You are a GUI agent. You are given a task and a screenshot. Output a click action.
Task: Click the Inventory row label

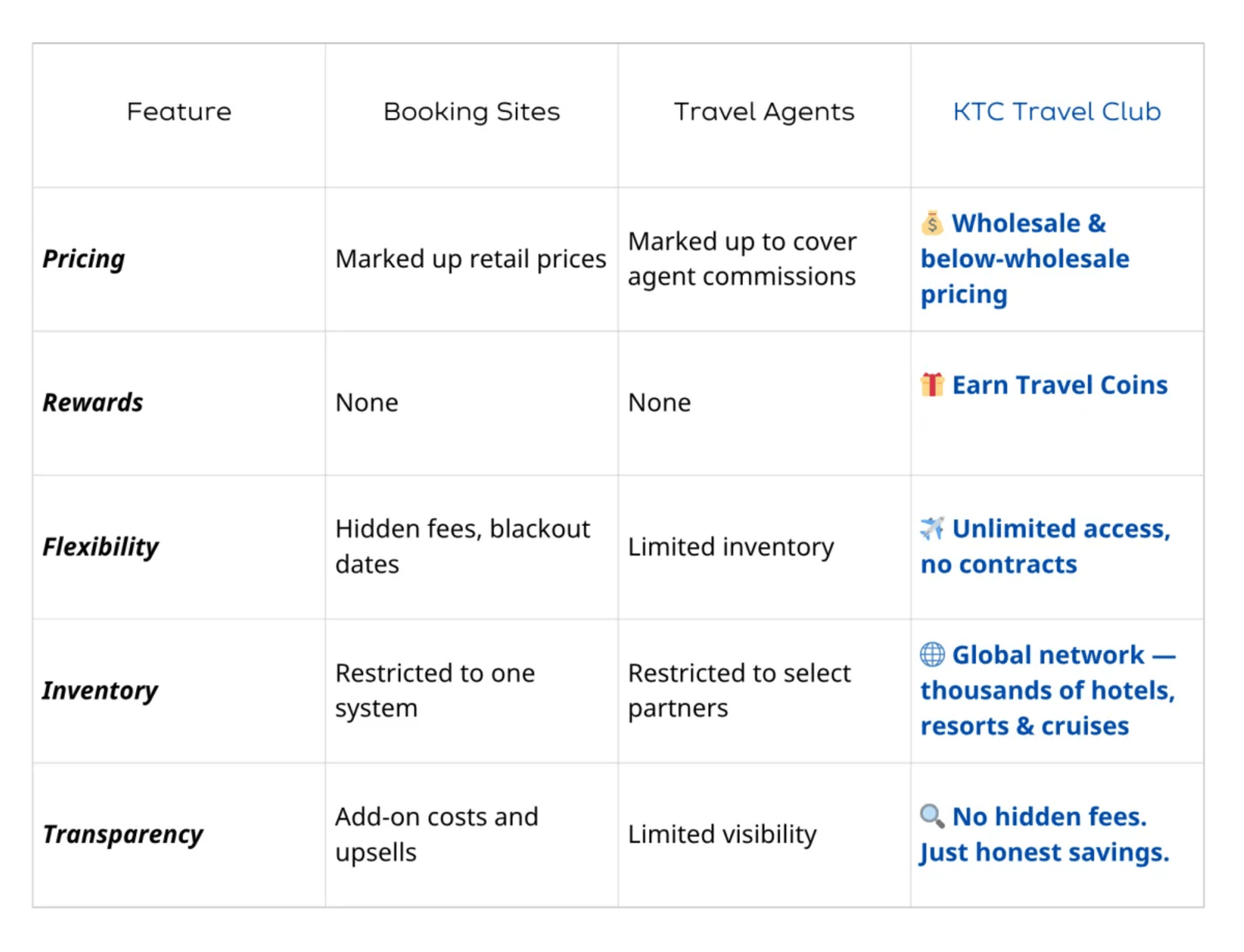100,691
